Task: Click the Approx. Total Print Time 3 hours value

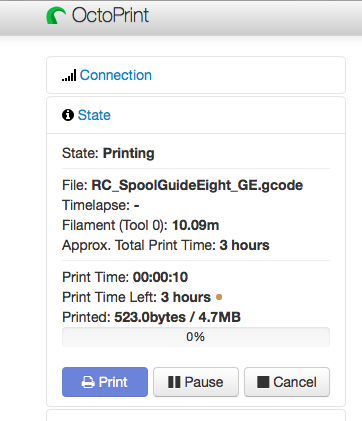Action: (x=244, y=245)
